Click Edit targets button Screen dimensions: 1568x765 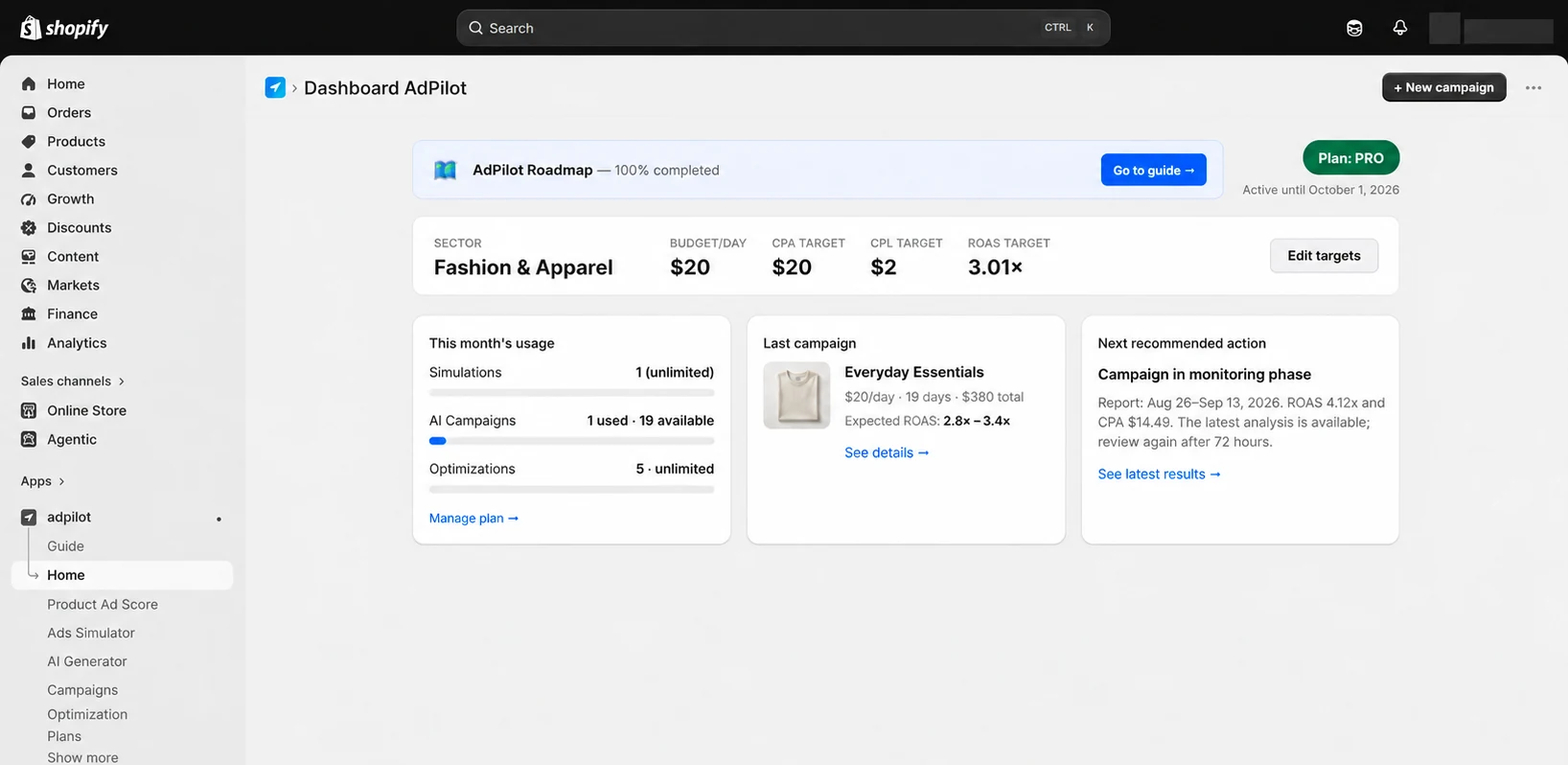coord(1324,256)
